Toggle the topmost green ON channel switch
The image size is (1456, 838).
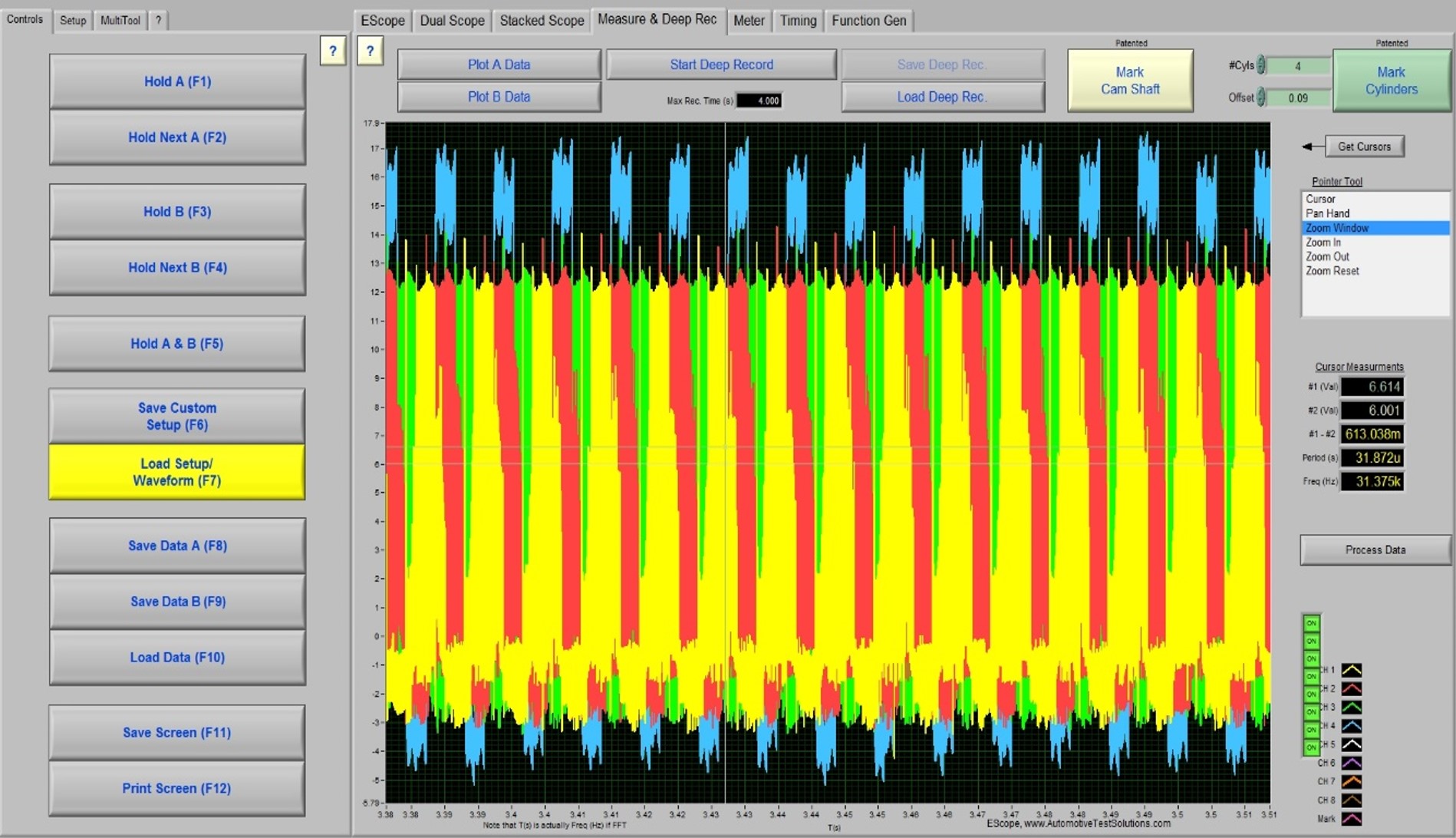(x=1311, y=623)
